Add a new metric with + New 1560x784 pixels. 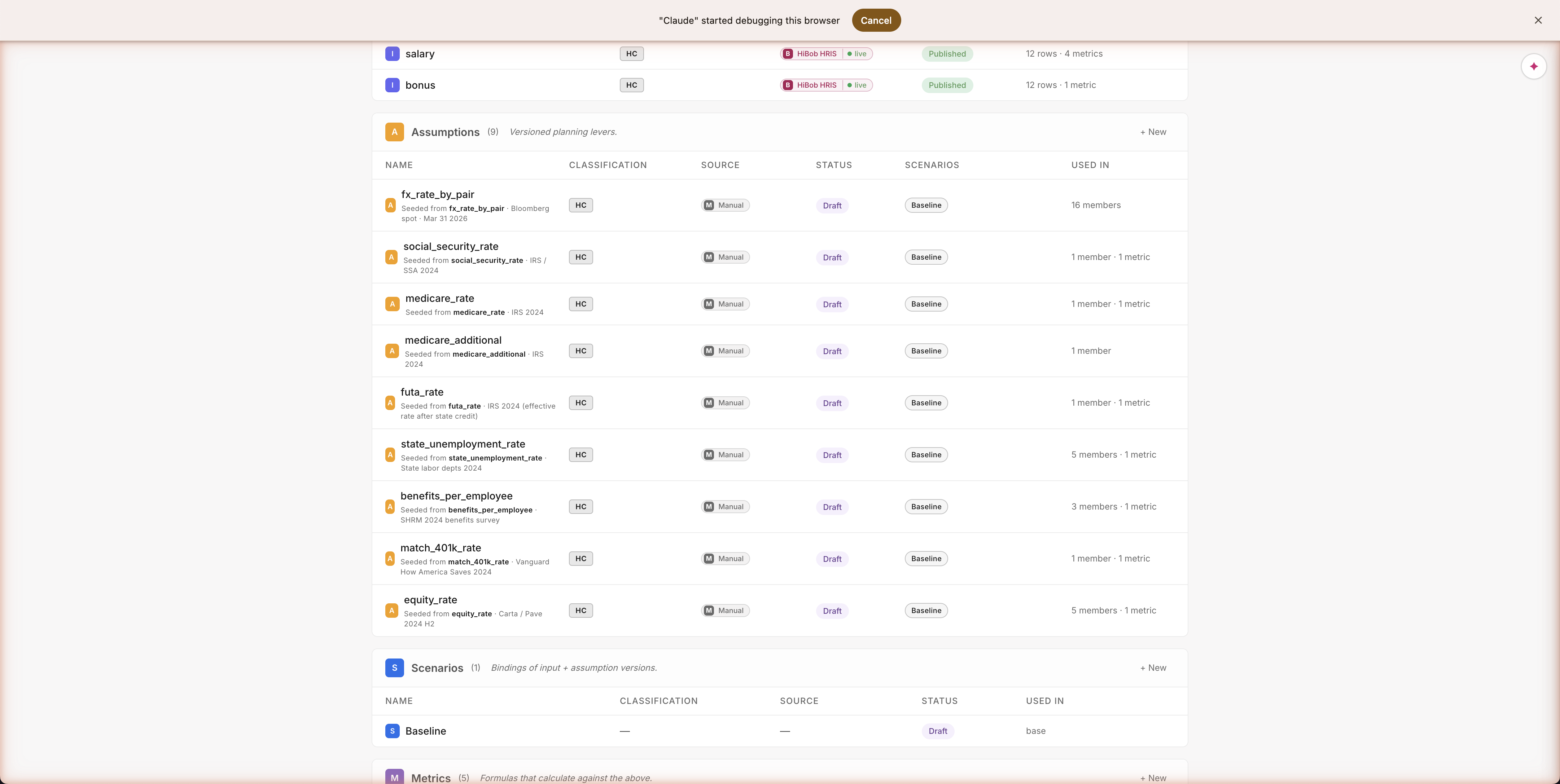click(x=1153, y=778)
